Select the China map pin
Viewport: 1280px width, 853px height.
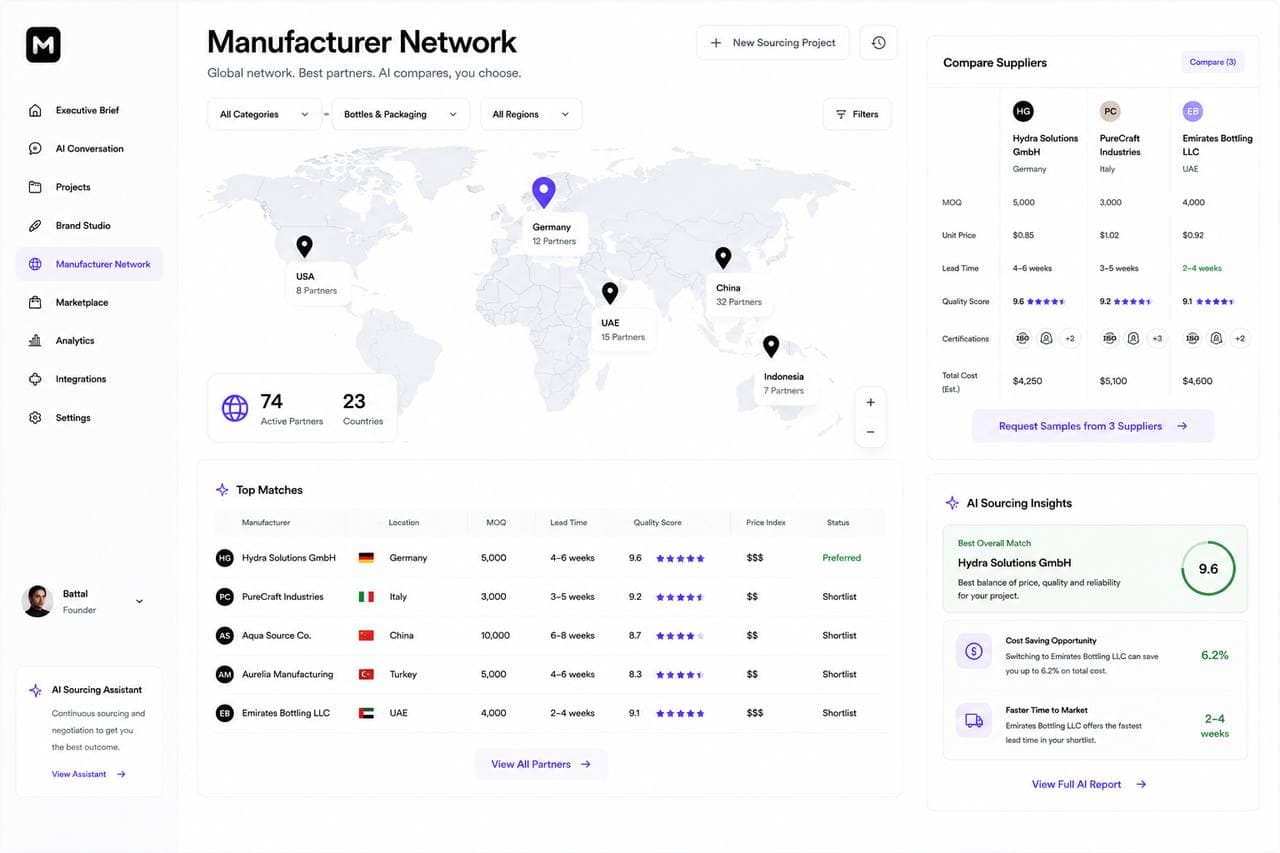point(723,258)
